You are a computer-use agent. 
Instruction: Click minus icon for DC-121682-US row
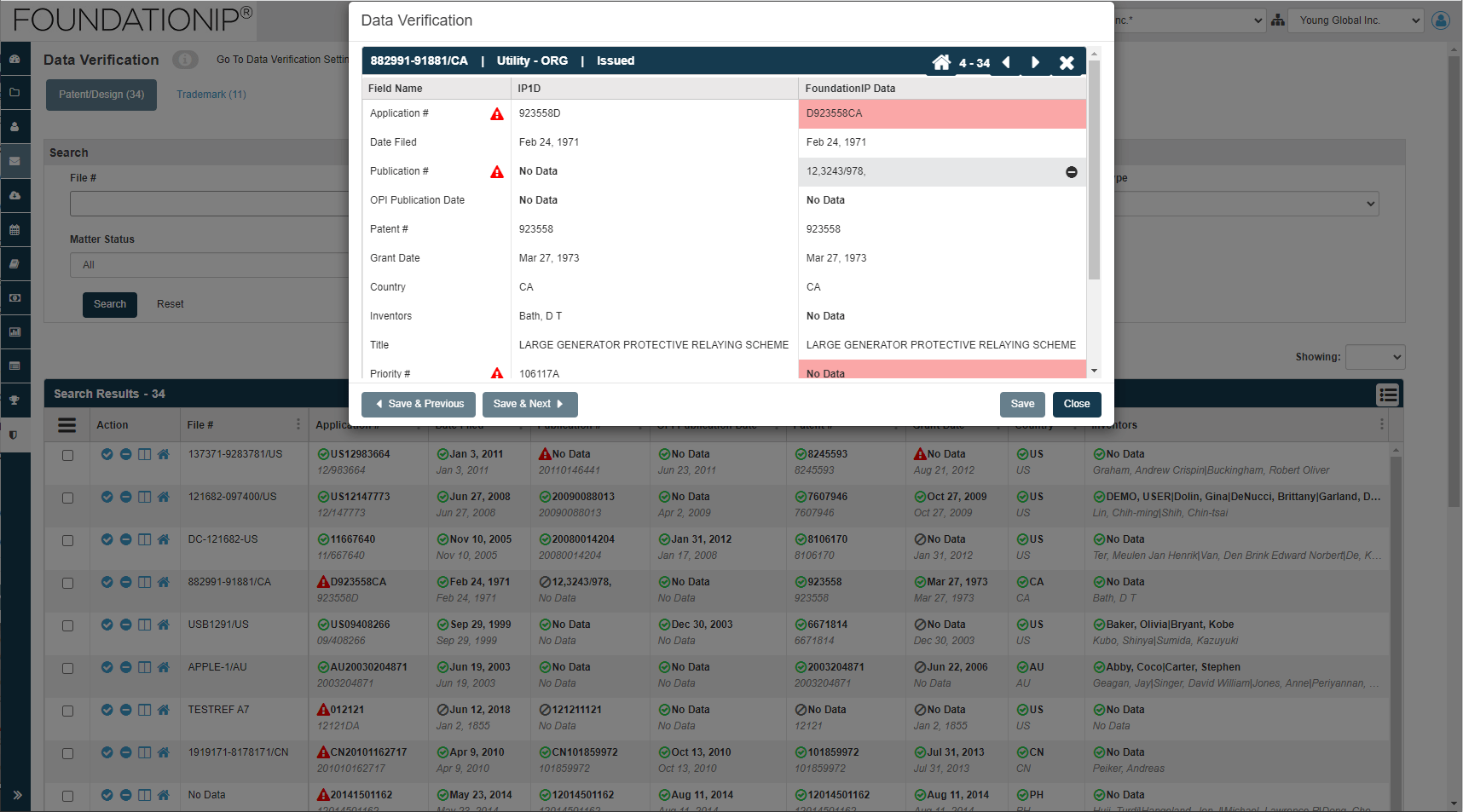(x=126, y=539)
